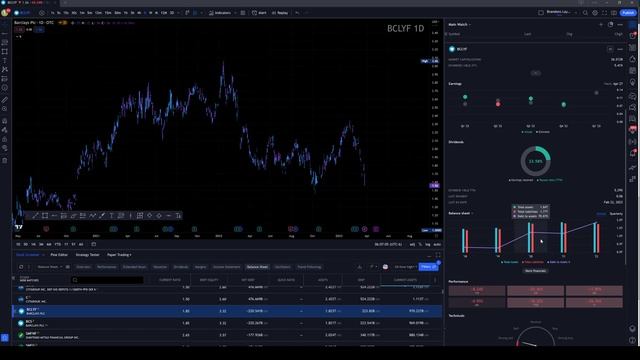This screenshot has height=360, width=640.
Task: Open the Stock Screener tab dropdown arrow
Action: (x=43, y=255)
